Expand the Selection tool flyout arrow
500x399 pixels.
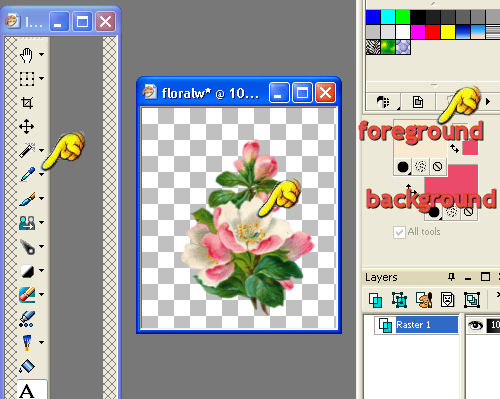[41, 78]
